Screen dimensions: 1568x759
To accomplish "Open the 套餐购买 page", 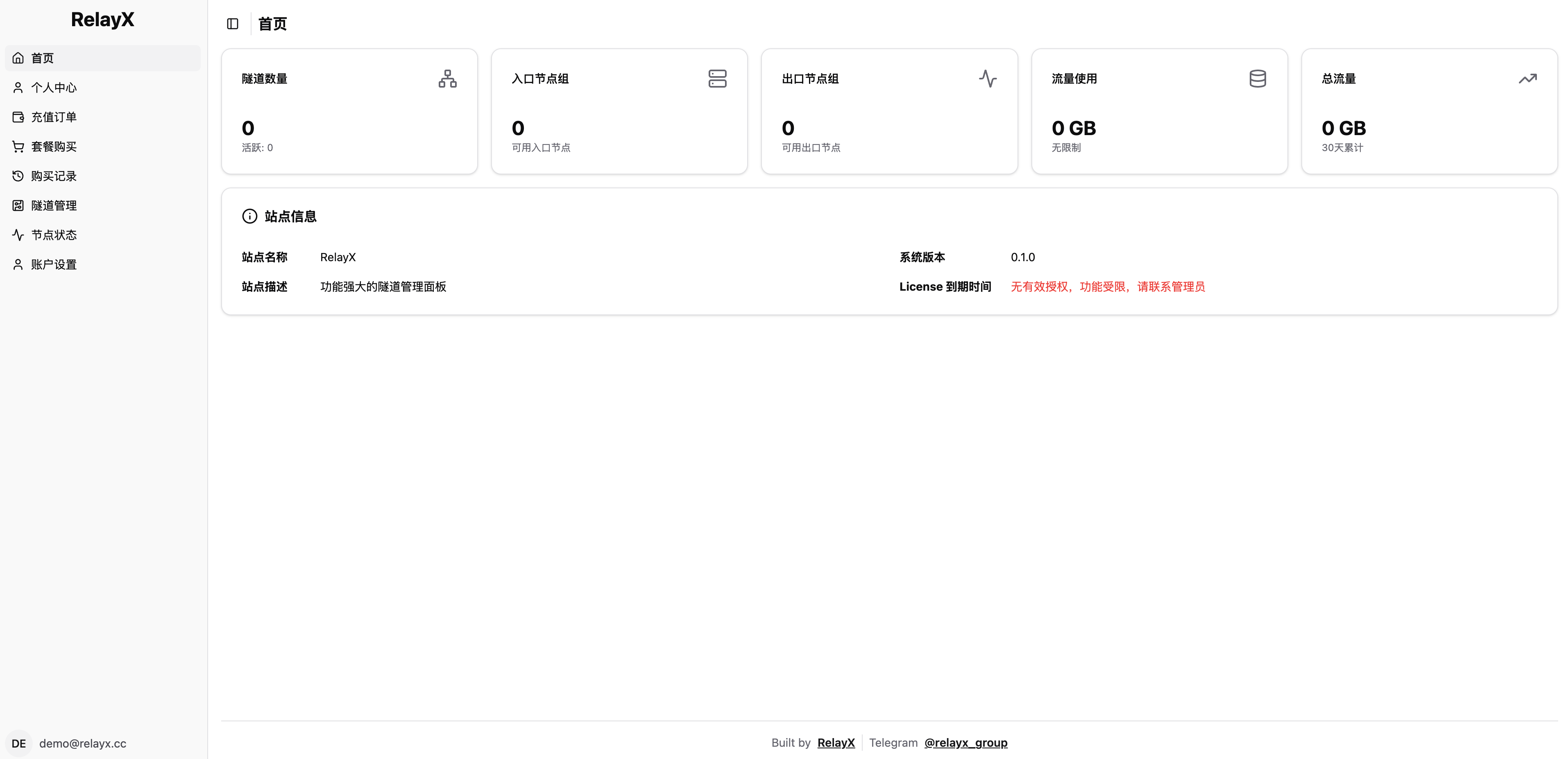I will pos(54,146).
